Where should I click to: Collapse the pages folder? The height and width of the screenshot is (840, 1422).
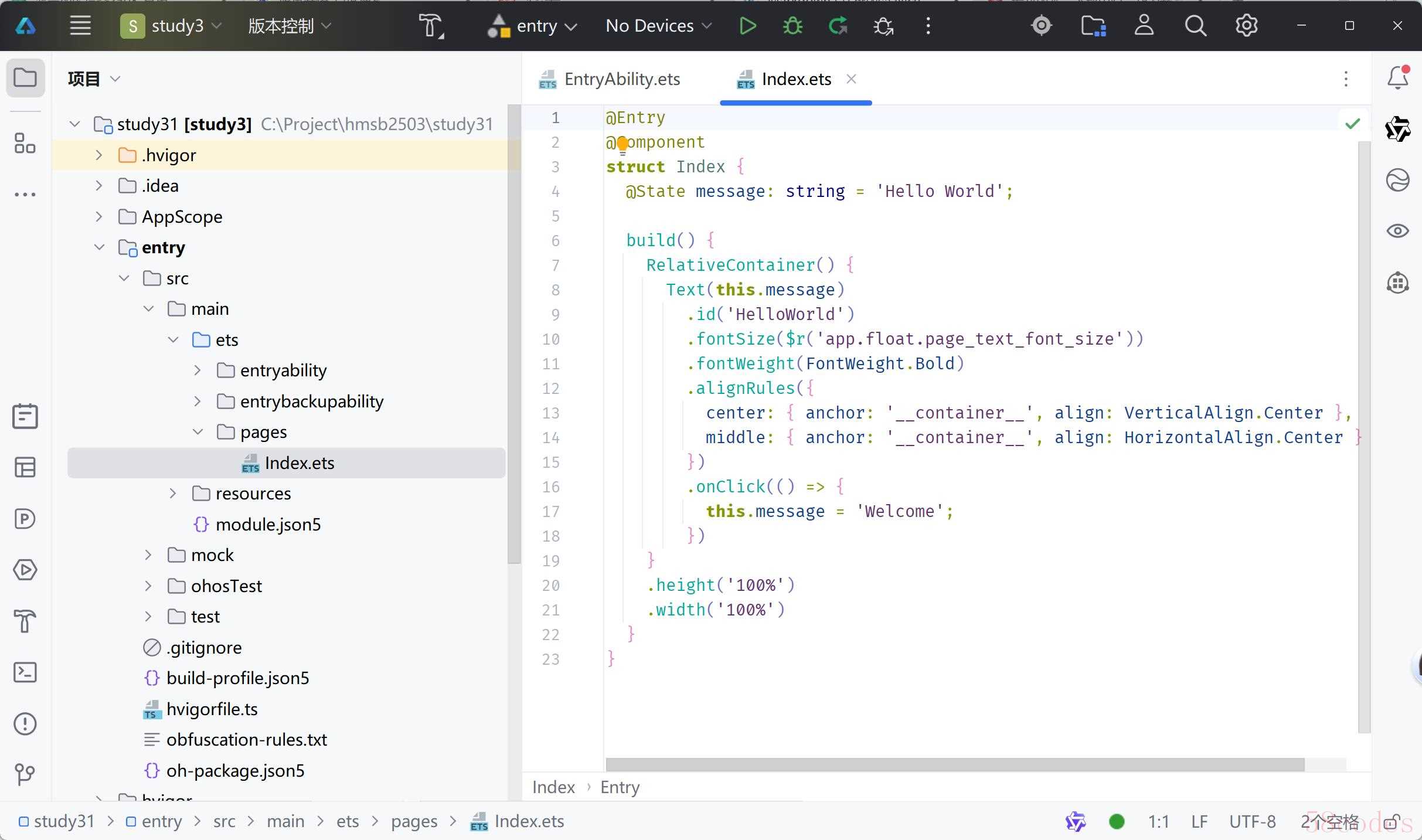[x=198, y=432]
